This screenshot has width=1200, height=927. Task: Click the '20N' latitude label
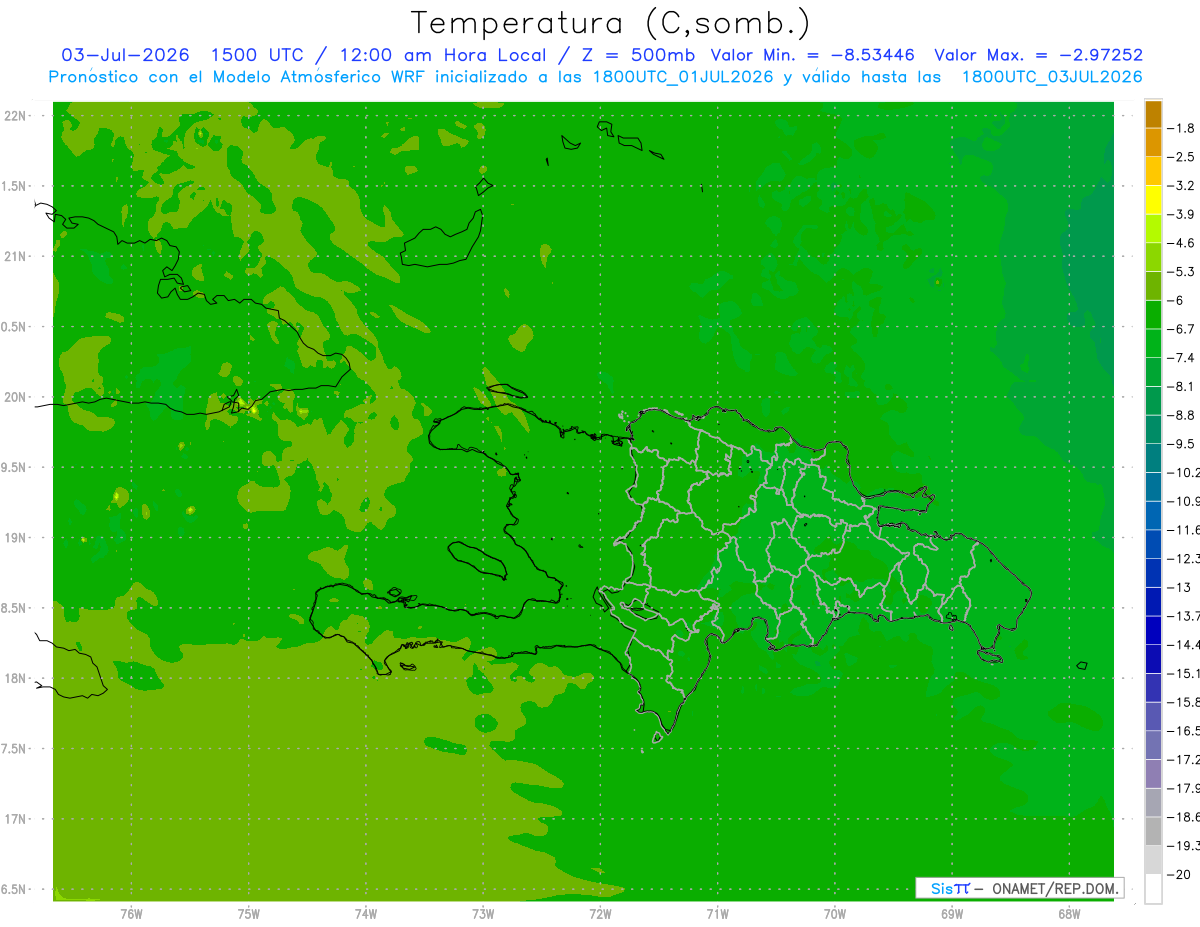pyautogui.click(x=14, y=397)
